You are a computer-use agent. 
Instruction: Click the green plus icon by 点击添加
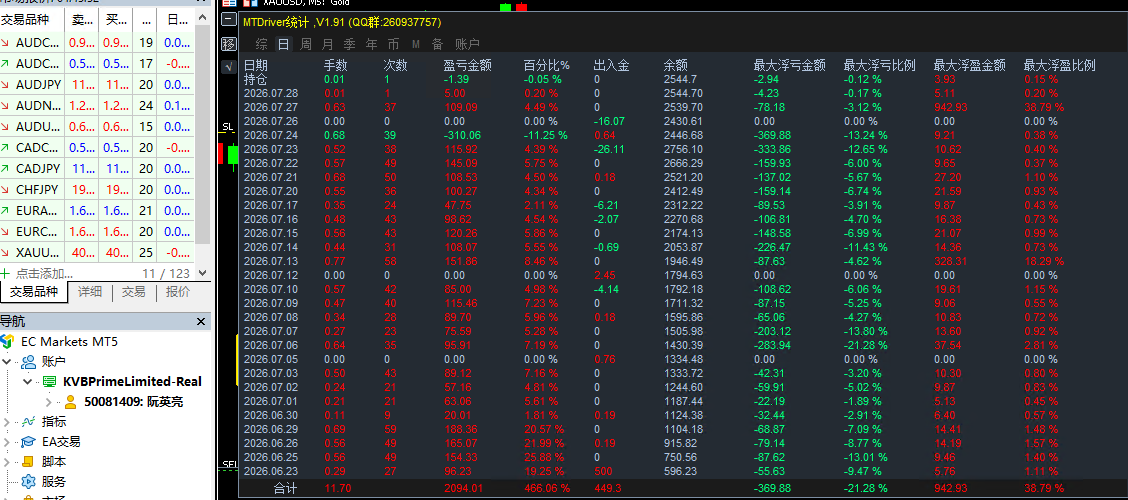pos(6,273)
